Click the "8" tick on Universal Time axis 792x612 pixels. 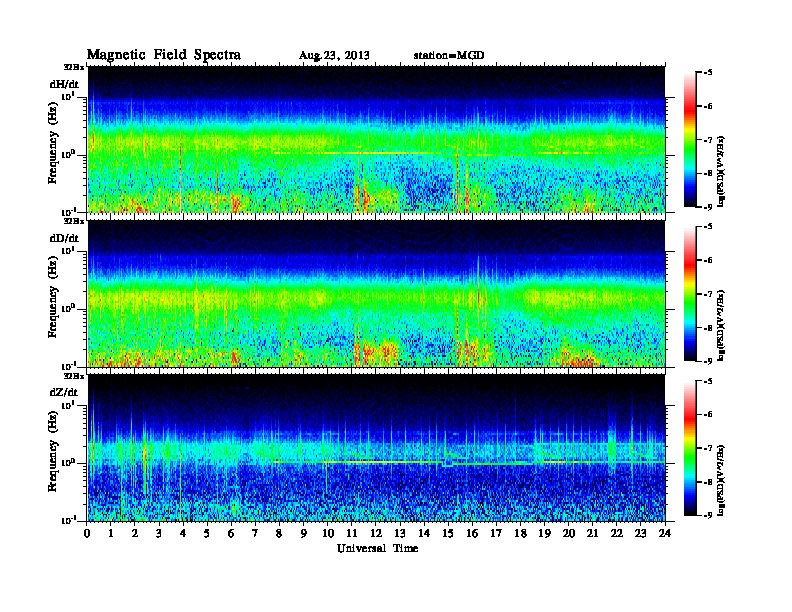coord(279,534)
